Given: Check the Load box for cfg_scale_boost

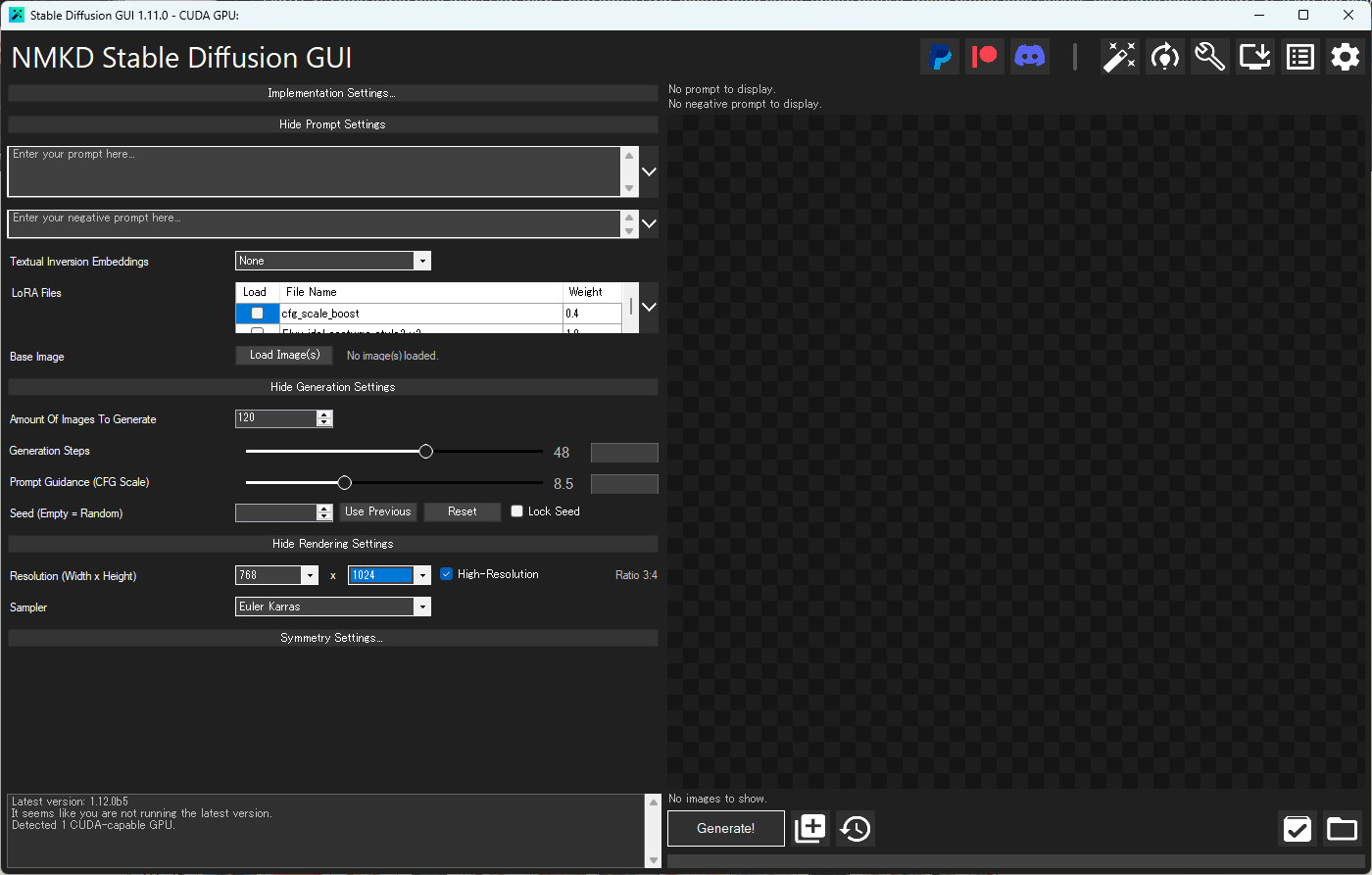Looking at the screenshot, I should (x=257, y=314).
